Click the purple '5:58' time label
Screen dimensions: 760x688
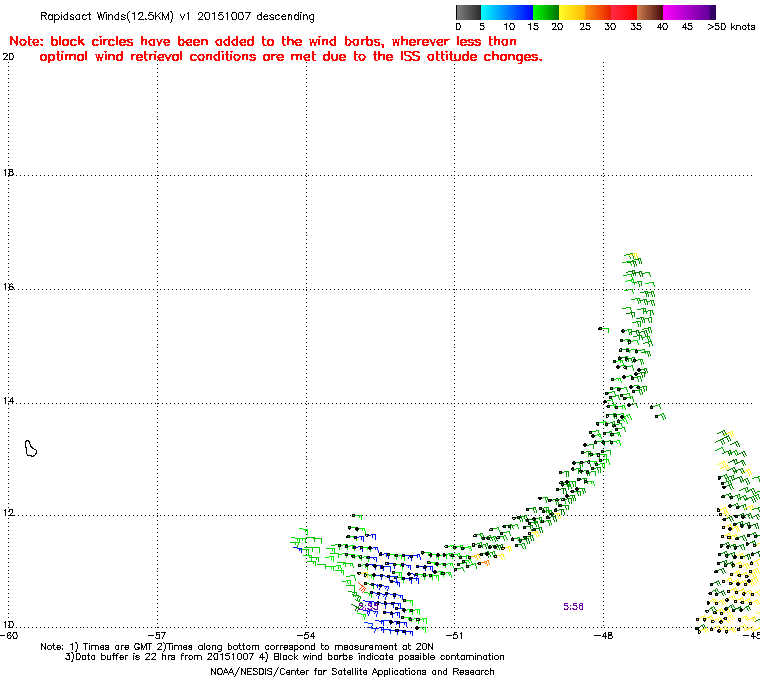coord(573,607)
